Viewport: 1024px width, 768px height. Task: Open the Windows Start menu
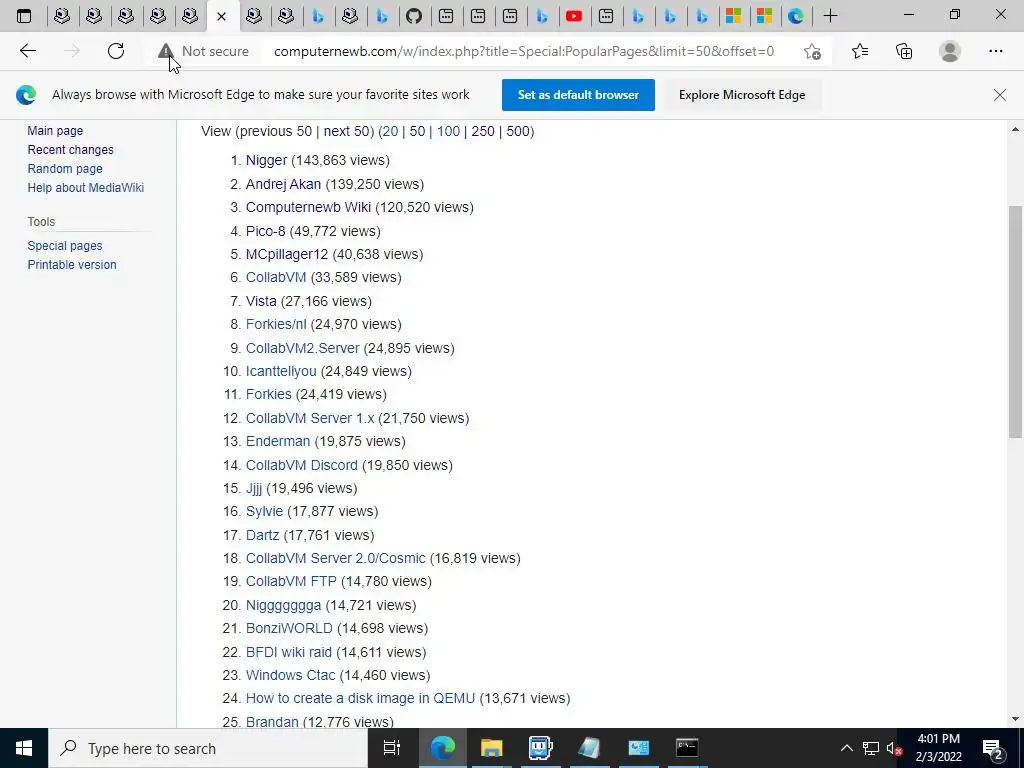tap(24, 748)
